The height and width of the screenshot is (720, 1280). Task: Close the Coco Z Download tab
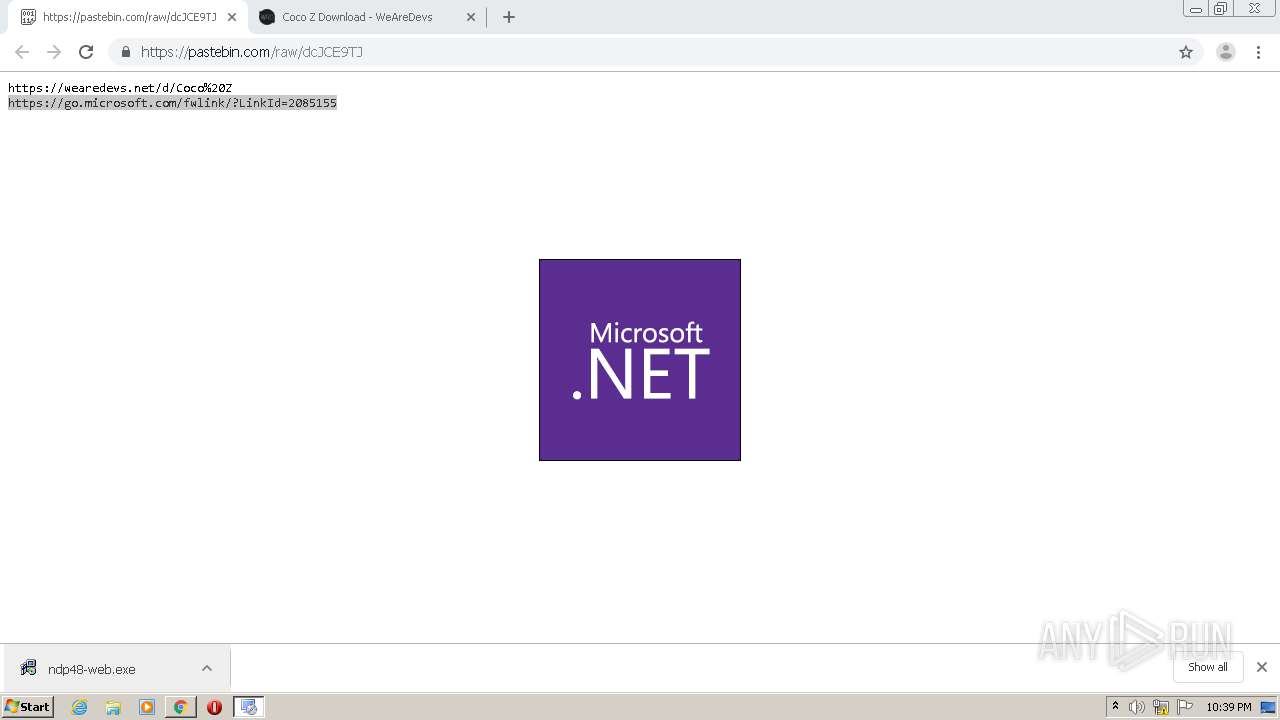point(471,17)
